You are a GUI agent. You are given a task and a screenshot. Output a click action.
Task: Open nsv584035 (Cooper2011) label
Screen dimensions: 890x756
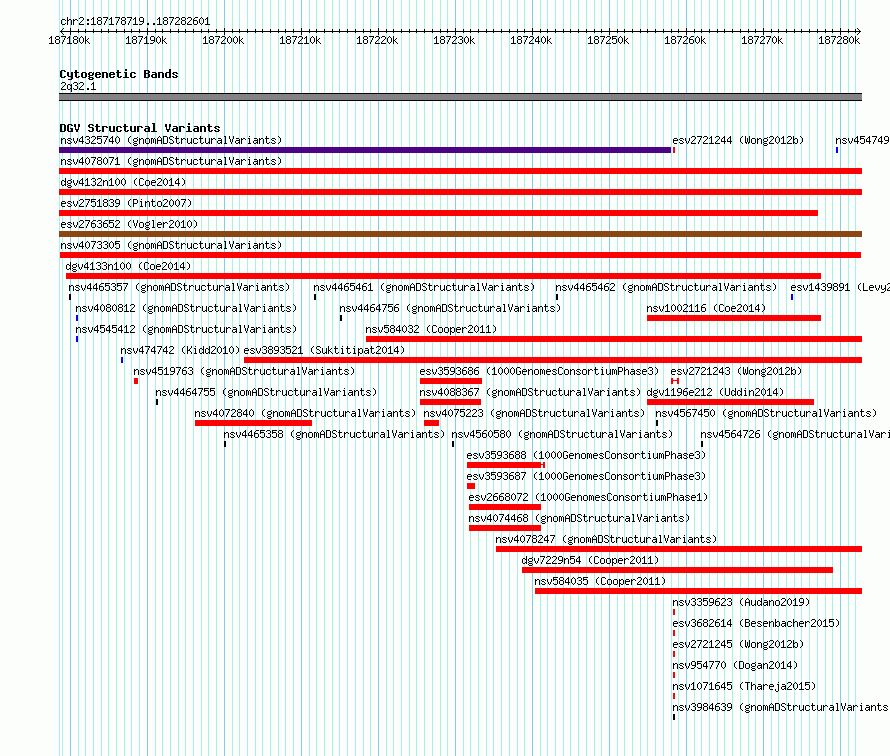600,581
